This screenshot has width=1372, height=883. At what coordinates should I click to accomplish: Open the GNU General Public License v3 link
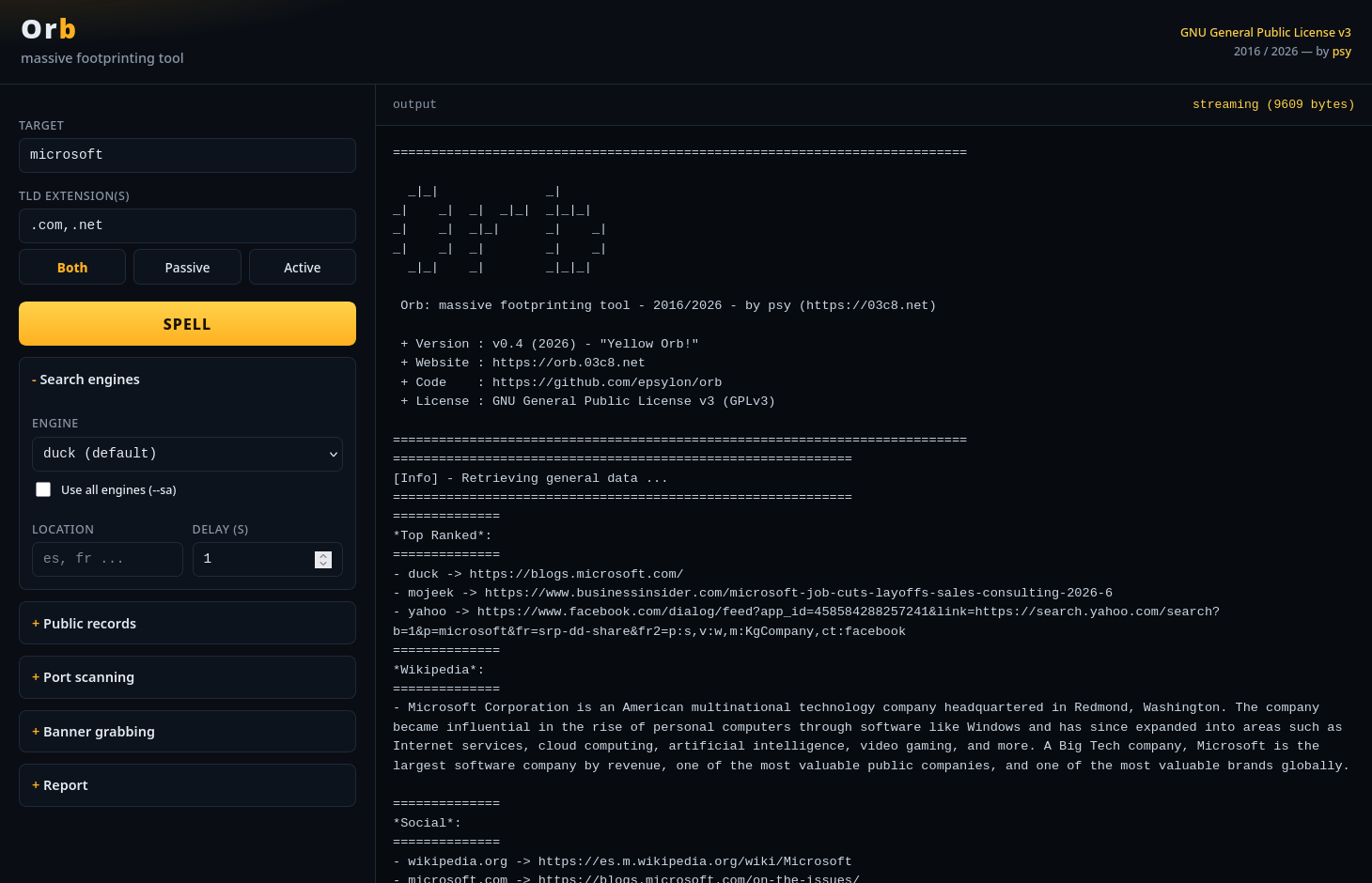1266,32
